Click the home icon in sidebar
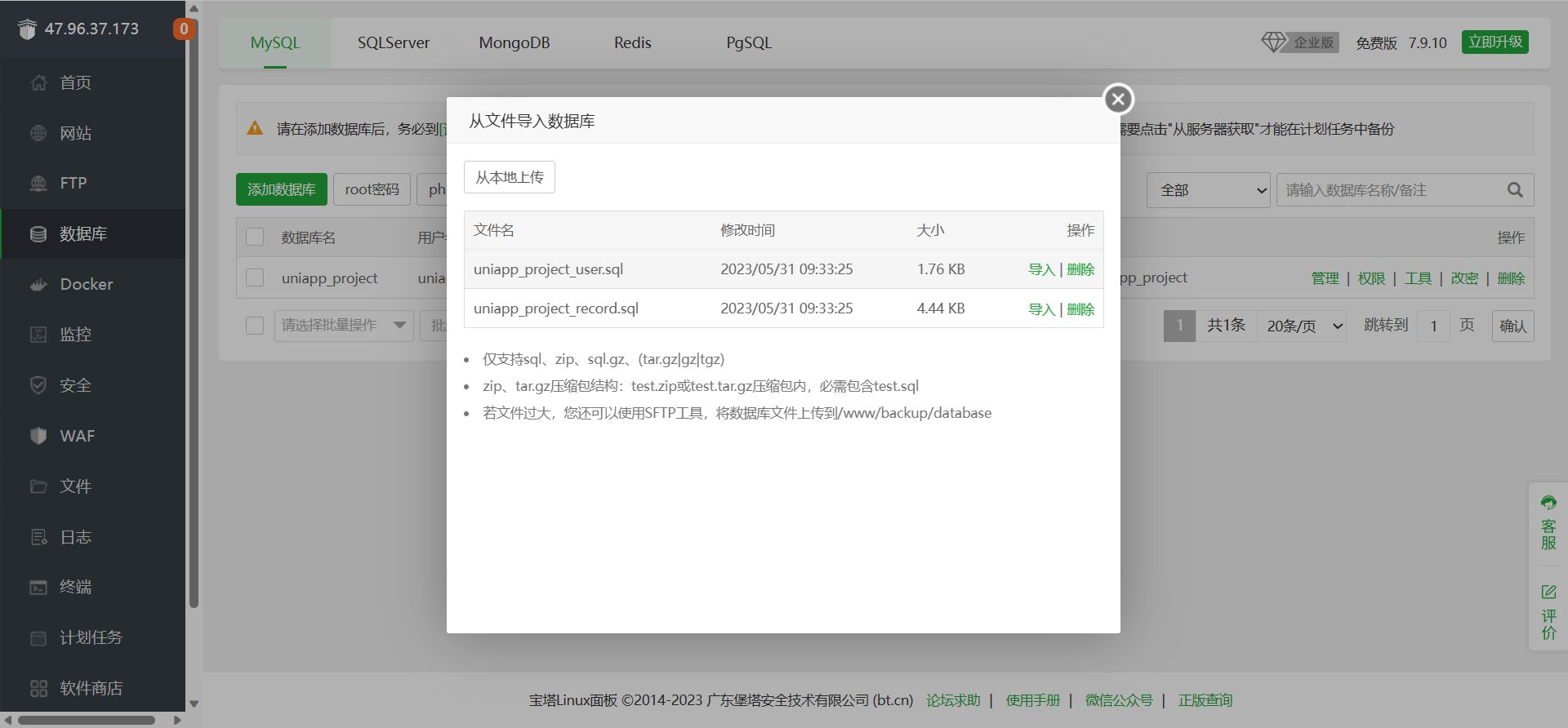Image resolution: width=1568 pixels, height=728 pixels. 38,82
